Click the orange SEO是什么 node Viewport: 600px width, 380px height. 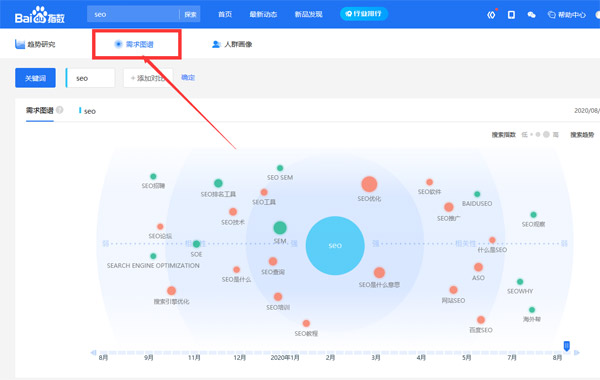pyautogui.click(x=236, y=270)
